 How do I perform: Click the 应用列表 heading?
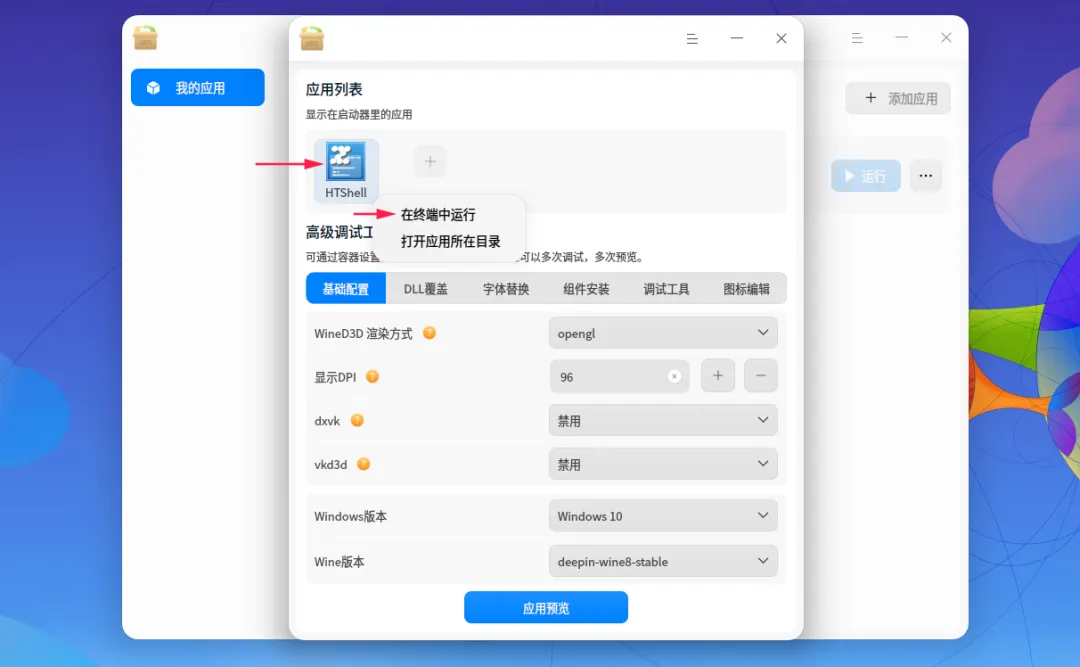[334, 90]
